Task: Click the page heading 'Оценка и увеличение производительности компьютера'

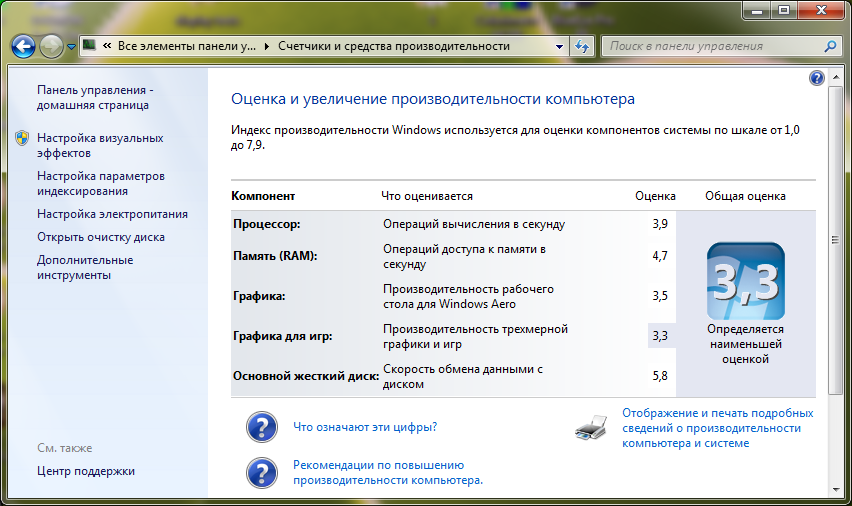Action: 433,99
